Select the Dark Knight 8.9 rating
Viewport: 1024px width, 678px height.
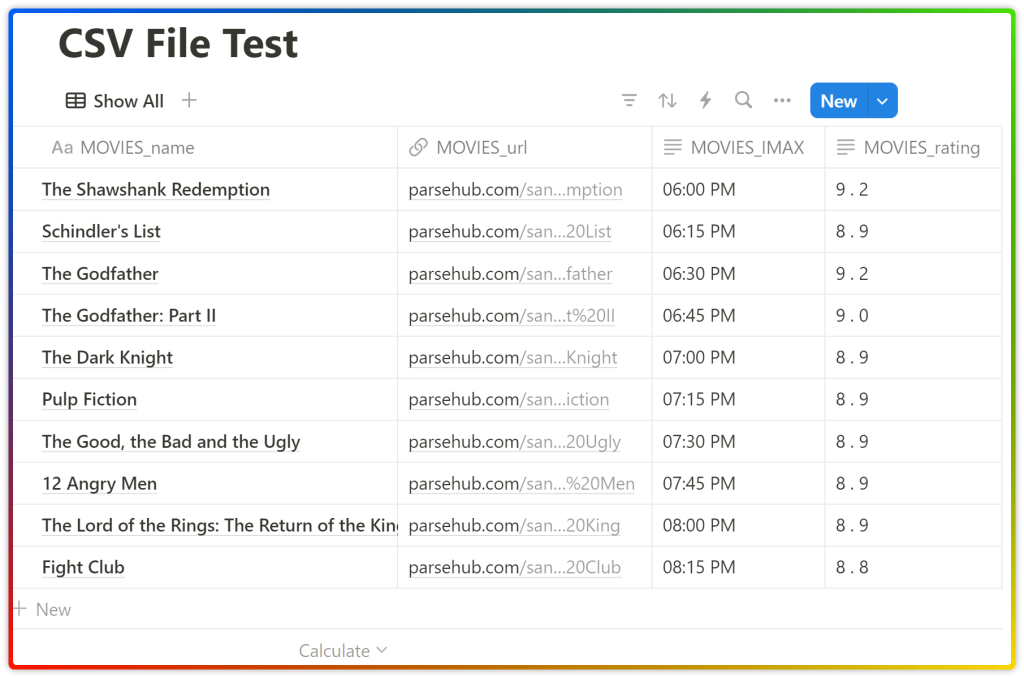pos(913,357)
